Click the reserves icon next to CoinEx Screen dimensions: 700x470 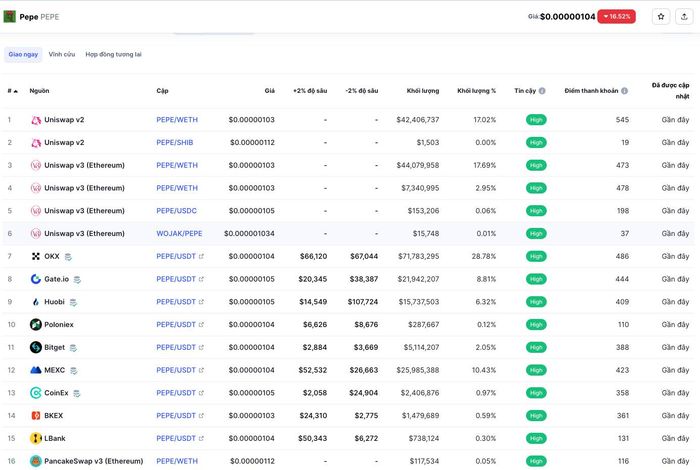(77, 393)
